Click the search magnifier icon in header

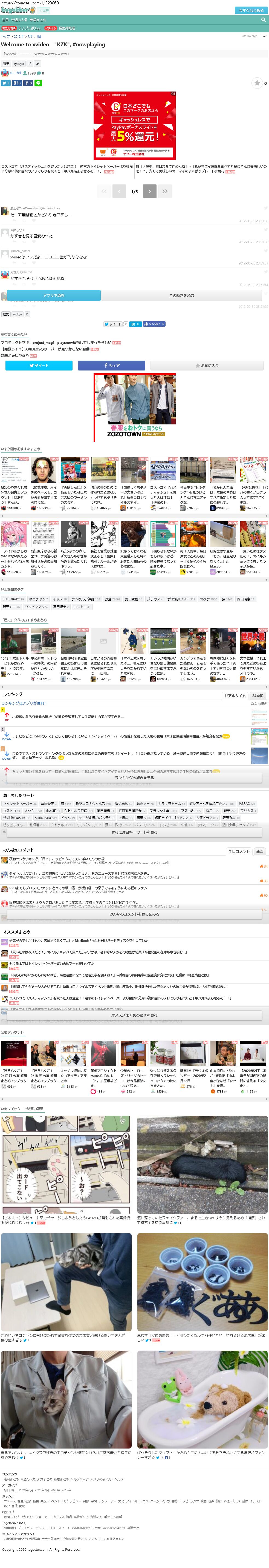[x=263, y=19]
